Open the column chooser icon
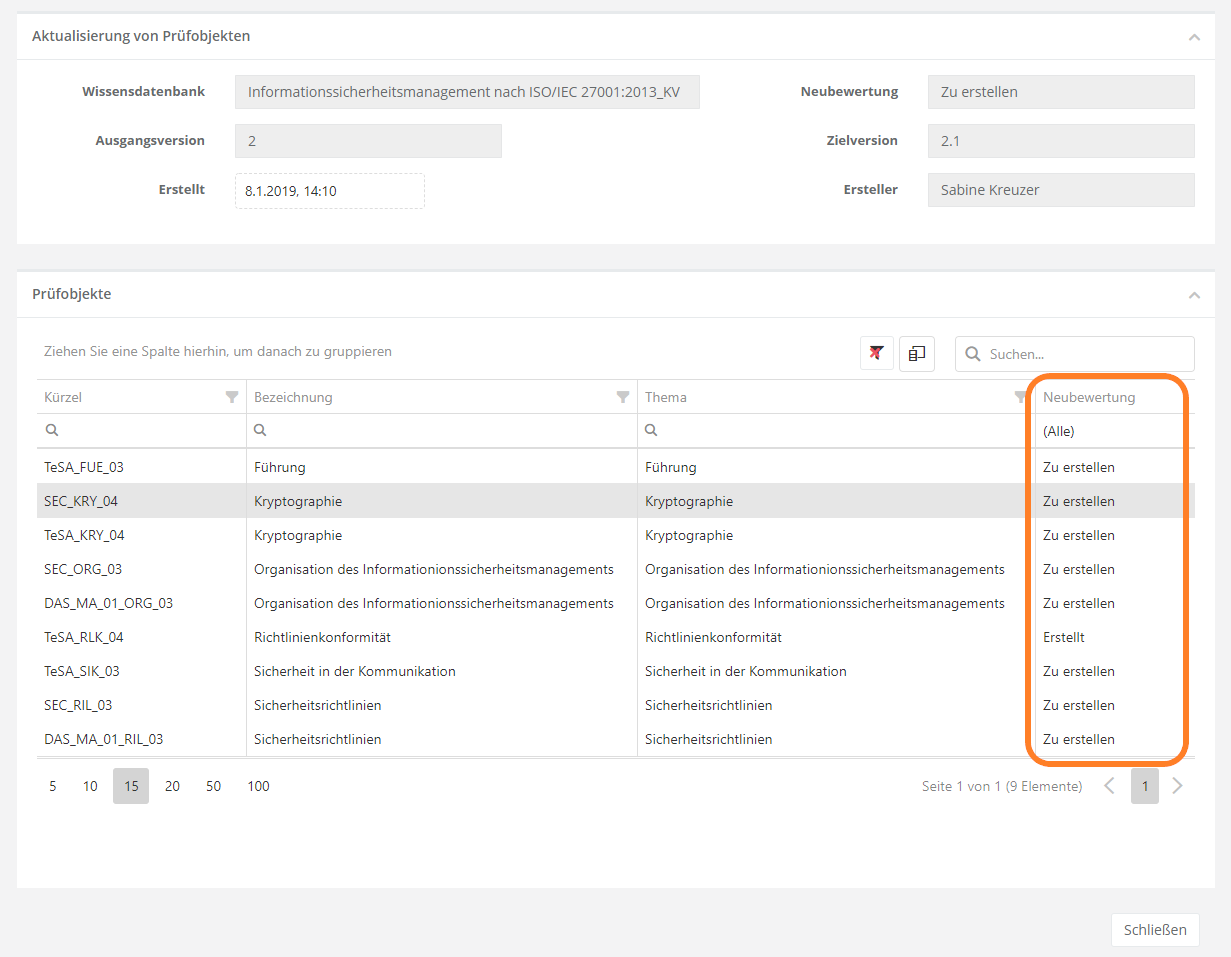 pos(916,354)
